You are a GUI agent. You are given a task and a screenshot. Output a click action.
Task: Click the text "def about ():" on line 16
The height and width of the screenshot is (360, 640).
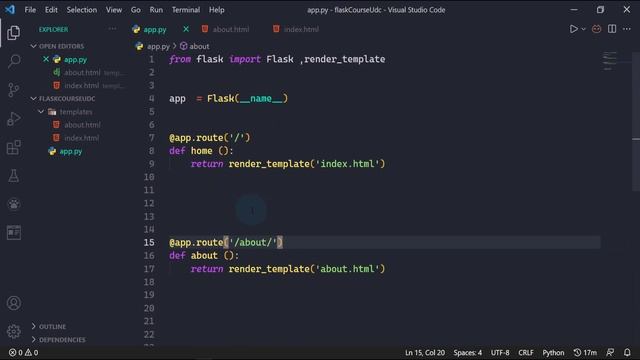[x=204, y=256]
